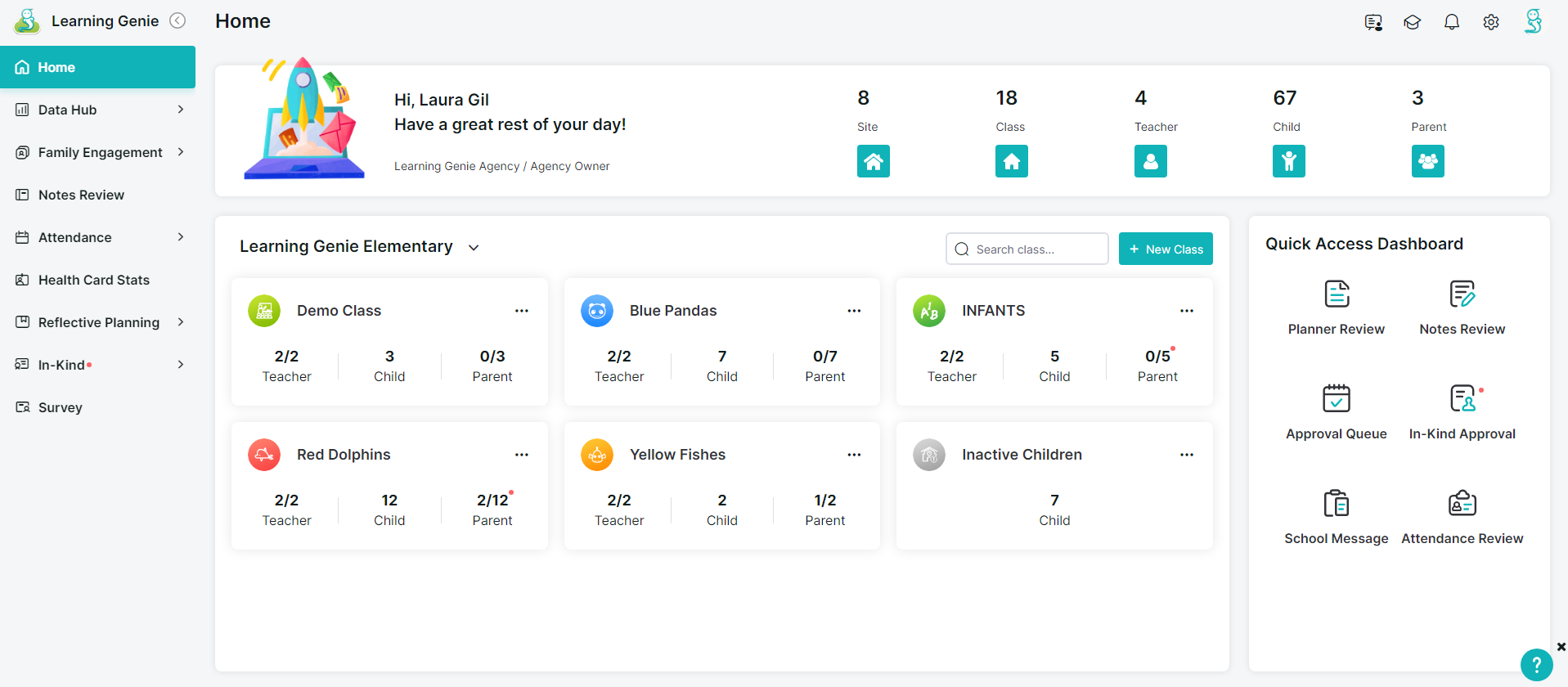Click the Child icon tile
The height and width of the screenshot is (687, 1568).
tap(1289, 161)
